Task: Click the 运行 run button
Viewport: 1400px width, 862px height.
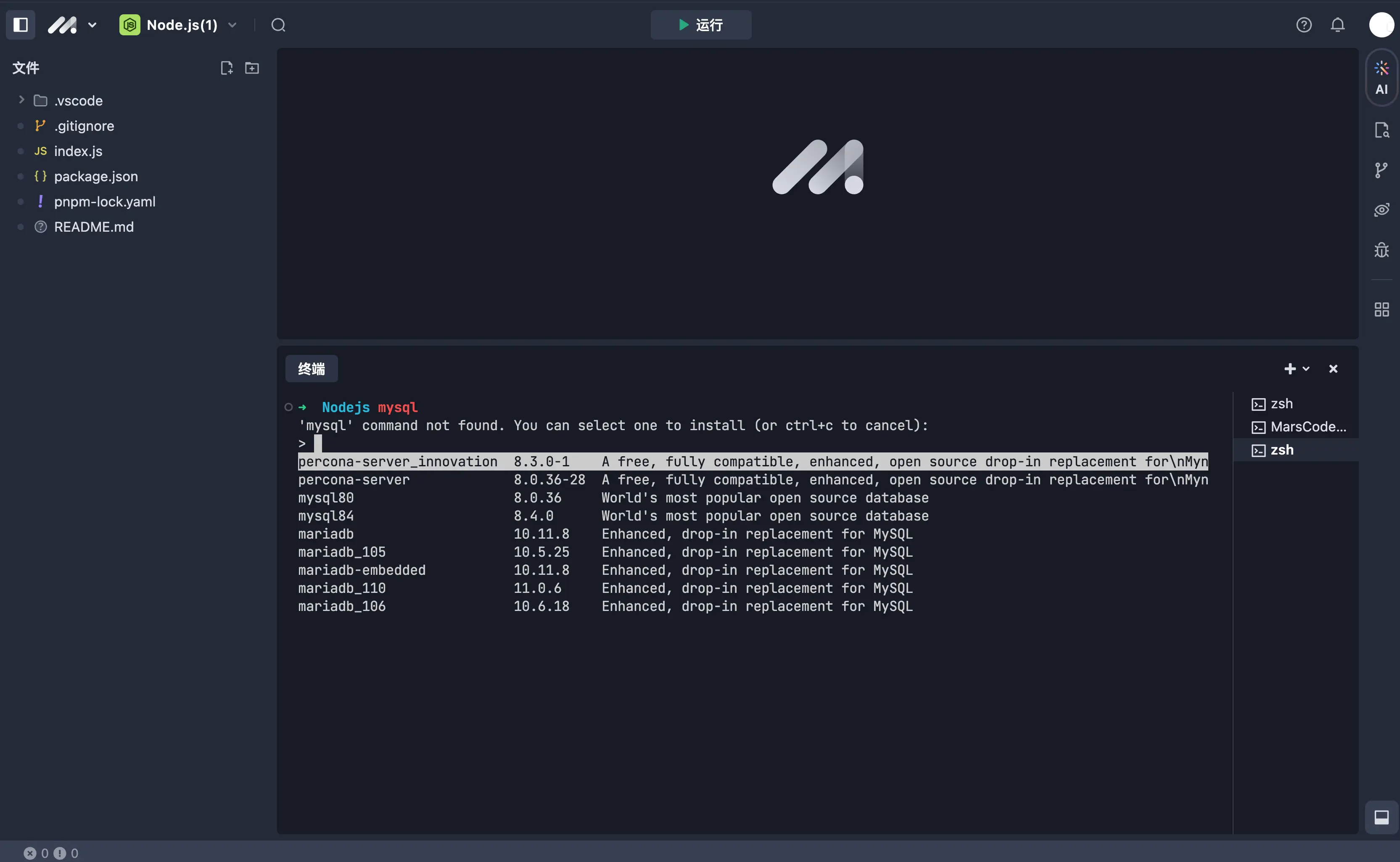Action: point(700,25)
